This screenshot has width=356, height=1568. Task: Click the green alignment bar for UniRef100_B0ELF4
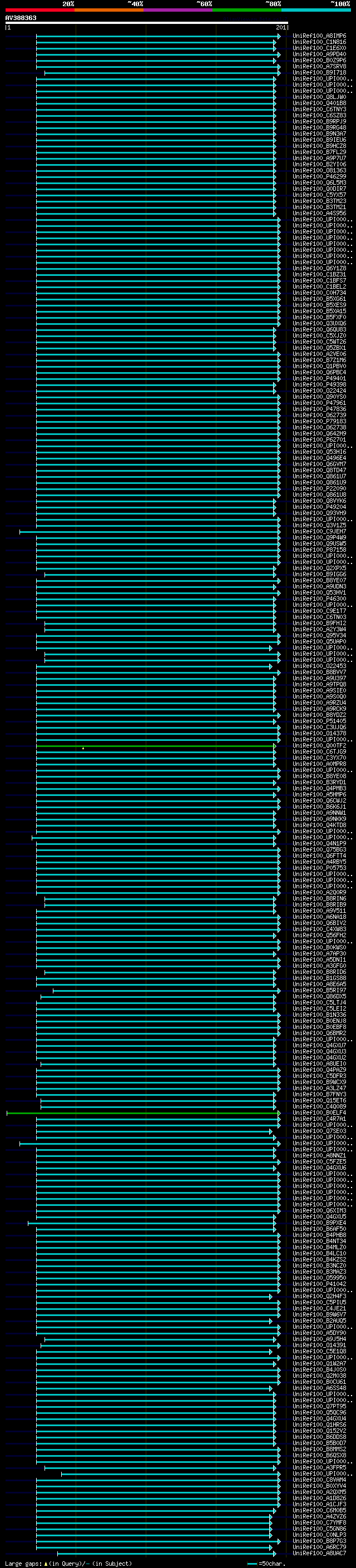coord(143,1112)
